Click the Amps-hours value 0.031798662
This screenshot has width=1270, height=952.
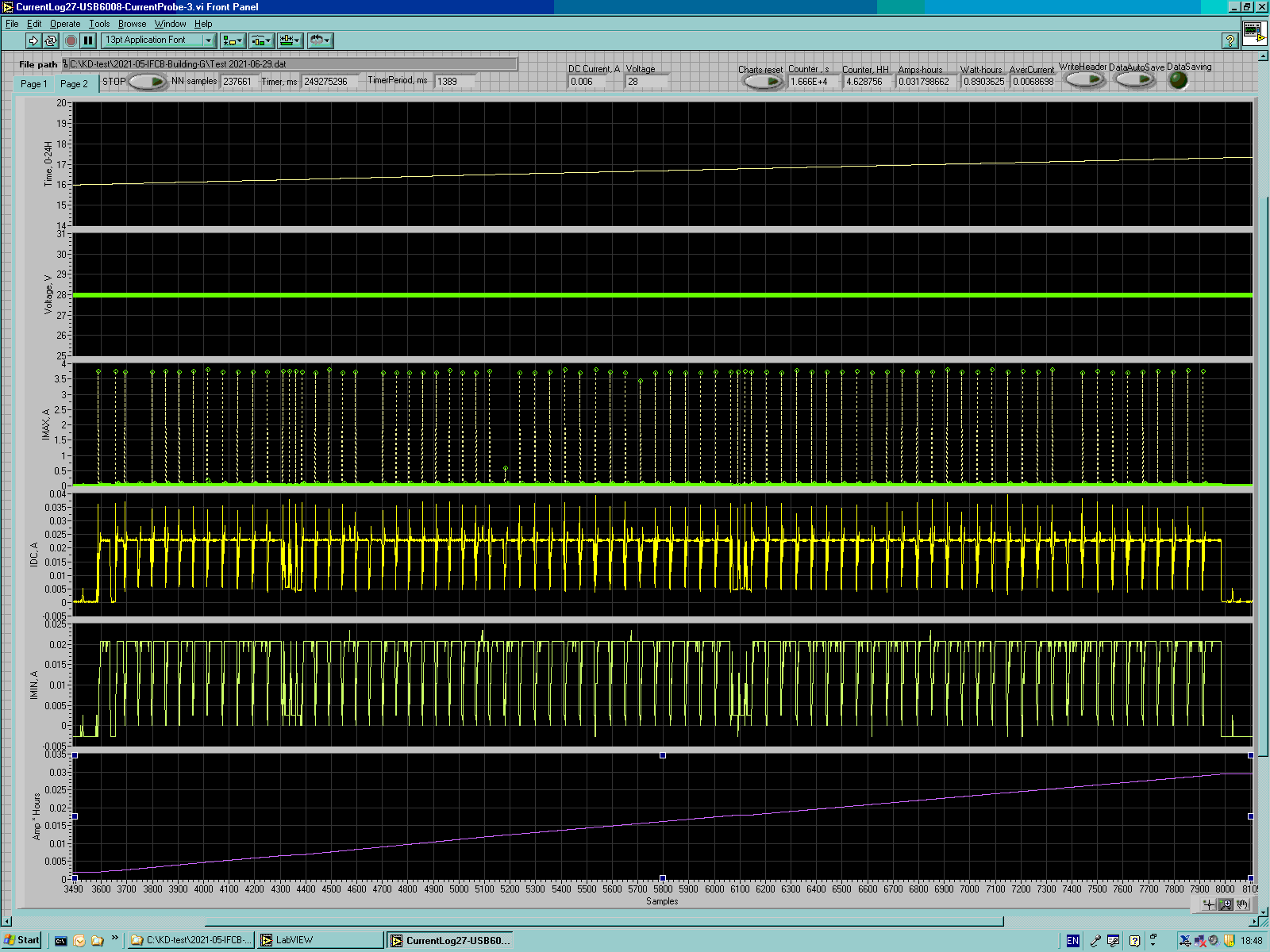(x=927, y=82)
